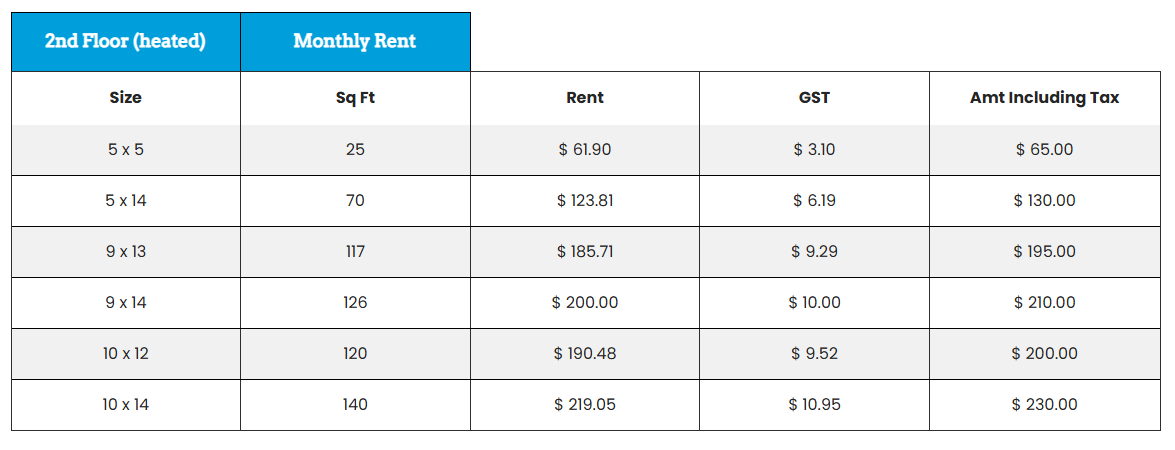Viewport: 1175px width, 450px height.
Task: Select the $ 65.00 total amount
Action: click(x=1044, y=150)
